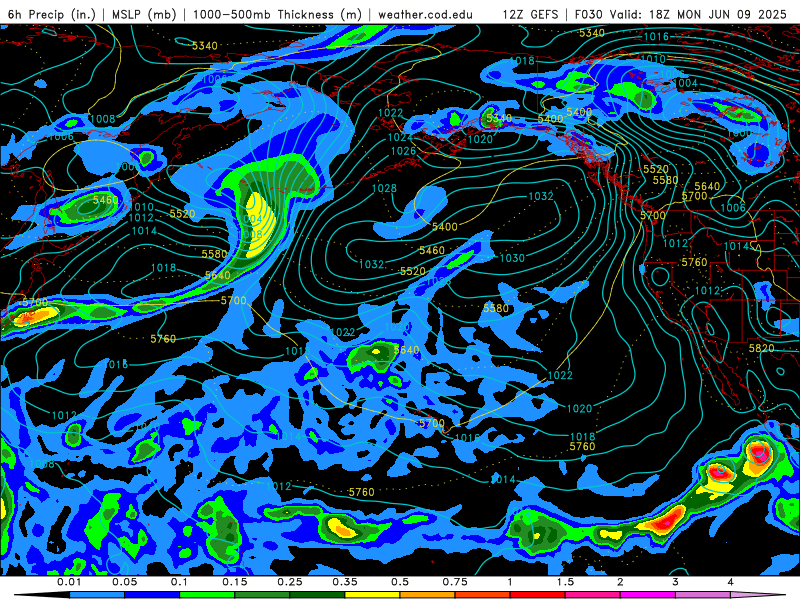Click the yellow 0.35 legend swatch
The width and height of the screenshot is (800, 600).
coord(372,595)
